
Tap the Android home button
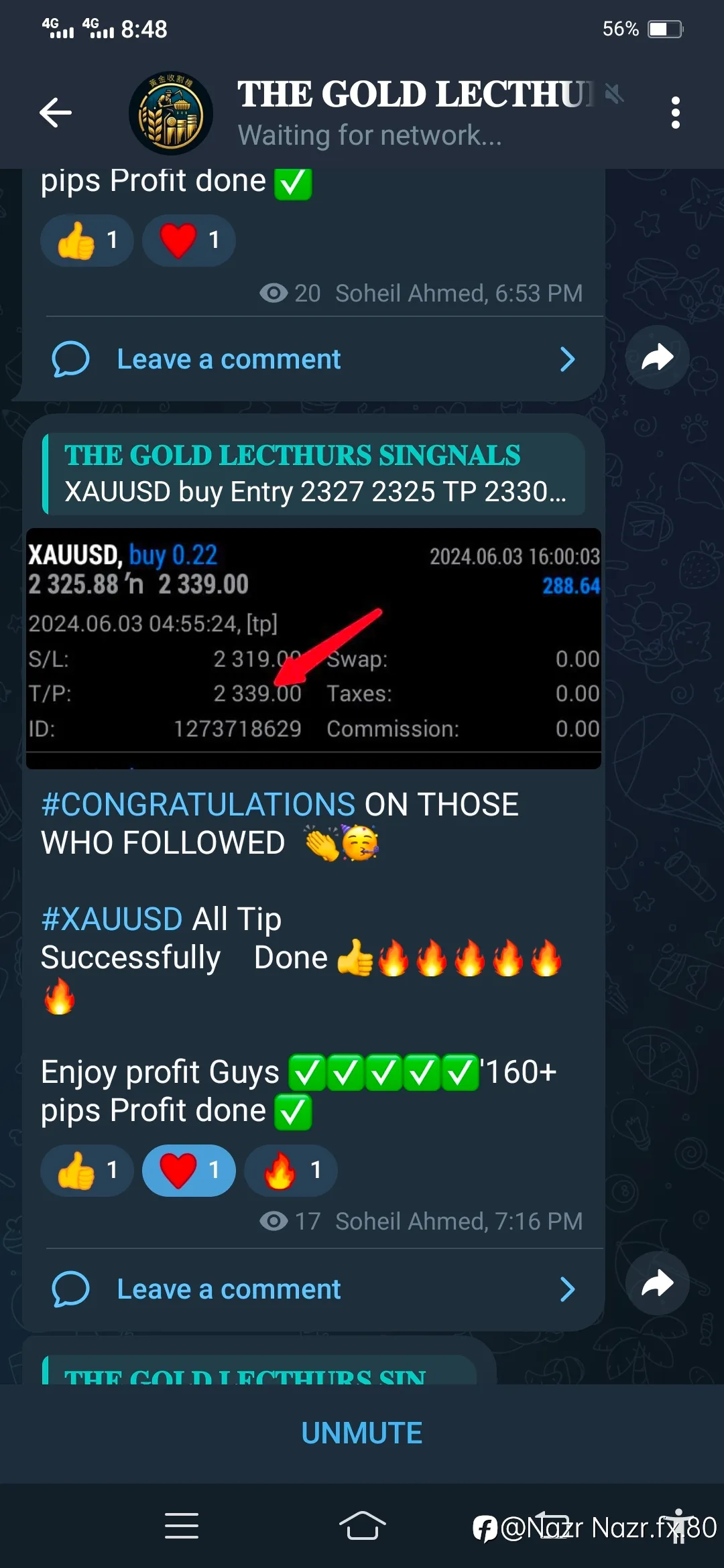(362, 1526)
